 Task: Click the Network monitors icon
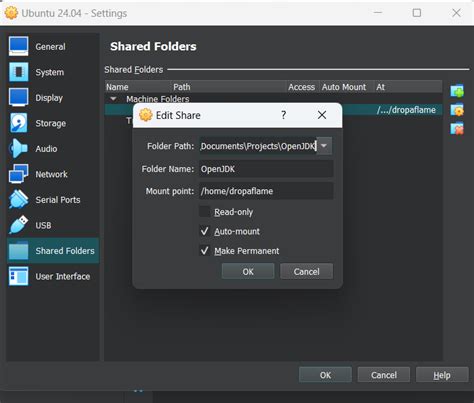(x=19, y=174)
